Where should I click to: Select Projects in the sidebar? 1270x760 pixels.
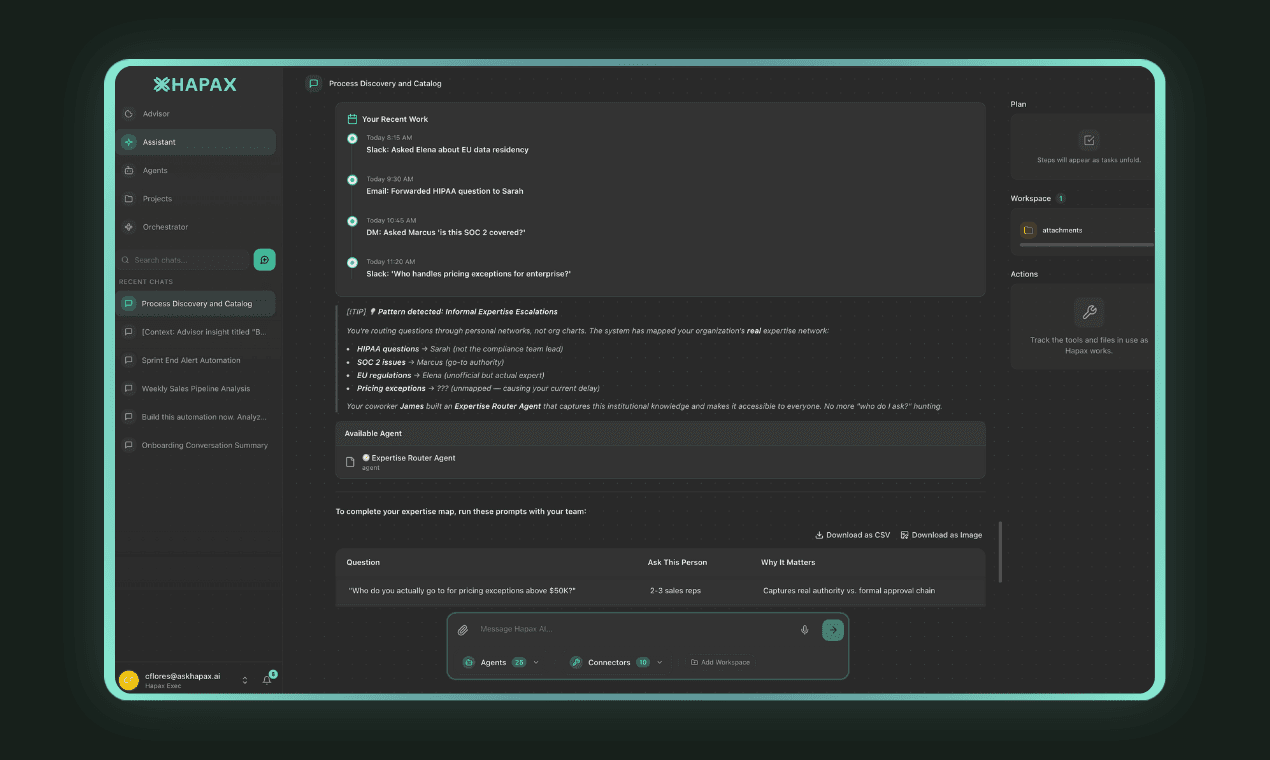coord(157,199)
